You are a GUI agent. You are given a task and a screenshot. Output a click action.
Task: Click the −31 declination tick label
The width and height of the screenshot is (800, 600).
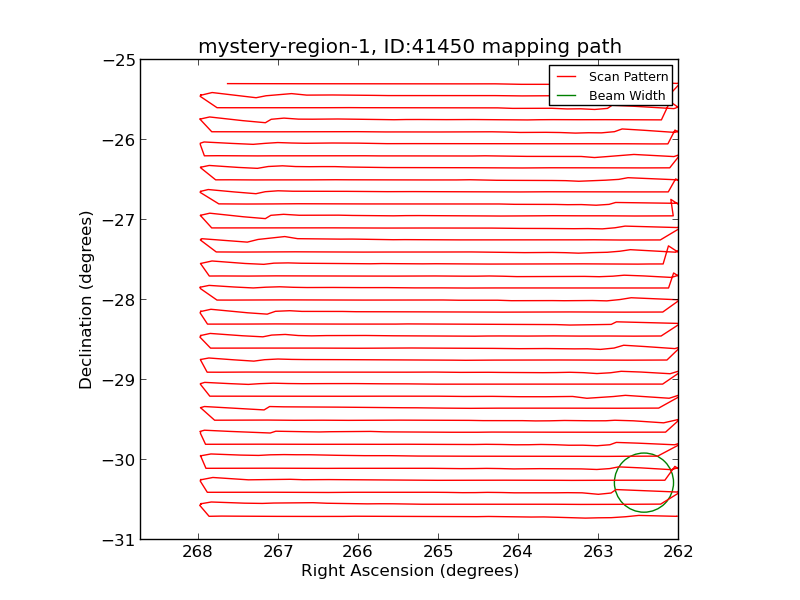pos(119,540)
